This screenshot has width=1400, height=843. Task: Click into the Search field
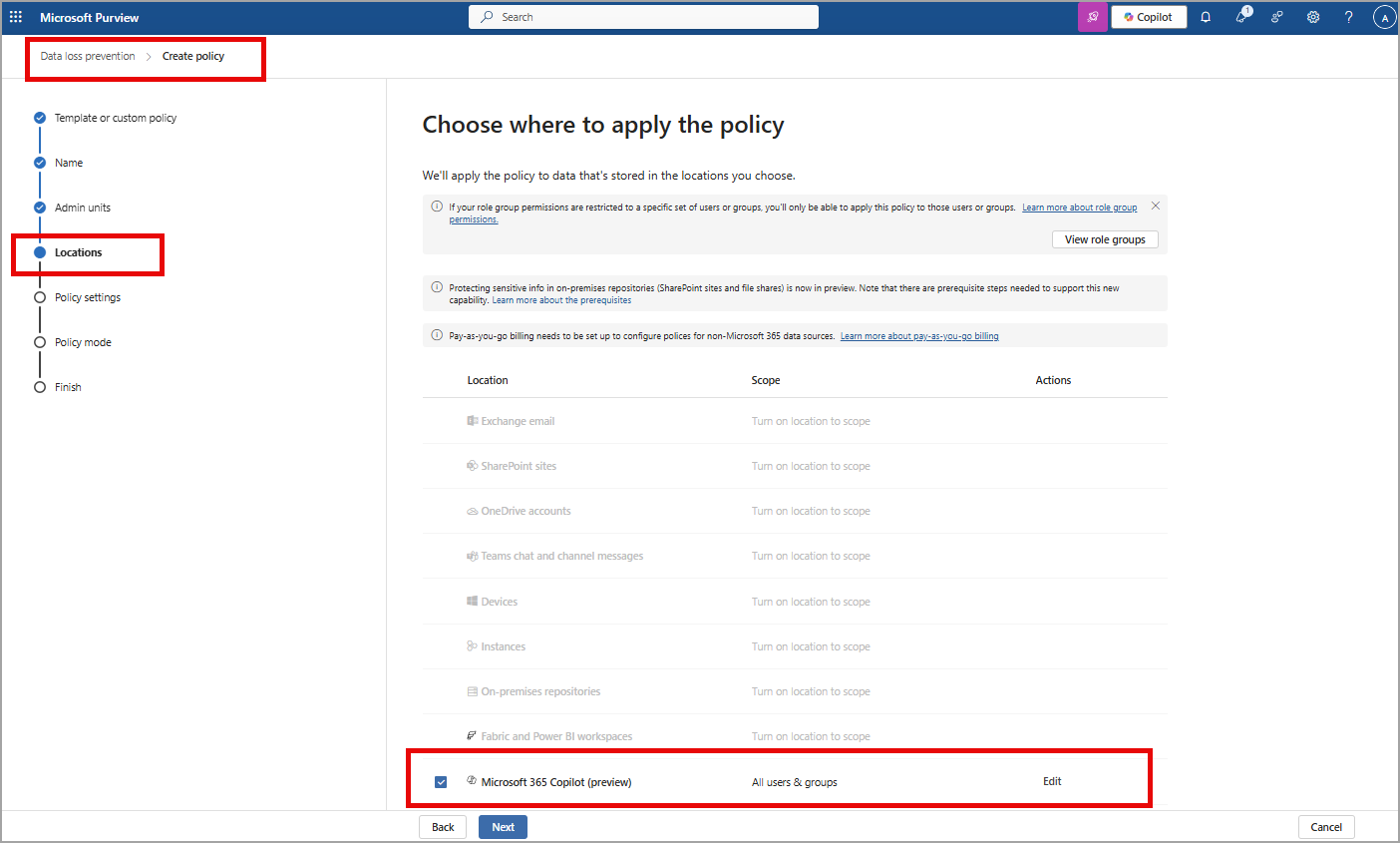pos(643,17)
